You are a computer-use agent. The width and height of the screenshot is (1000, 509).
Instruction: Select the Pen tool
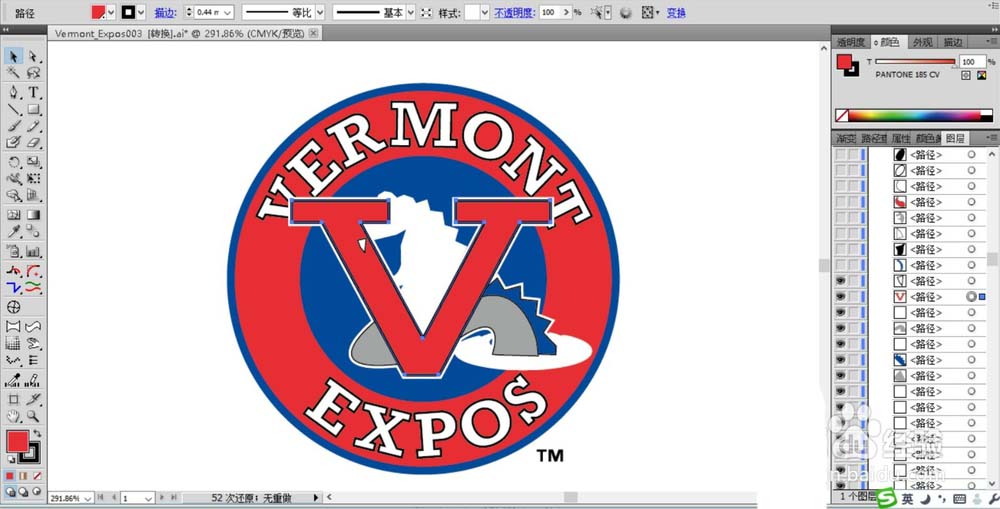(x=13, y=92)
